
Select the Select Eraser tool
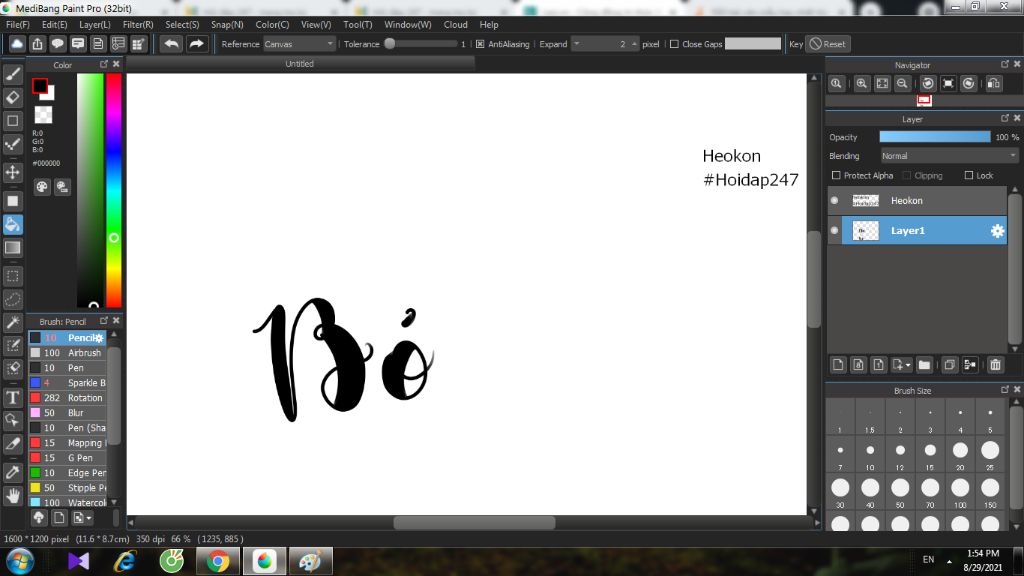click(12, 368)
